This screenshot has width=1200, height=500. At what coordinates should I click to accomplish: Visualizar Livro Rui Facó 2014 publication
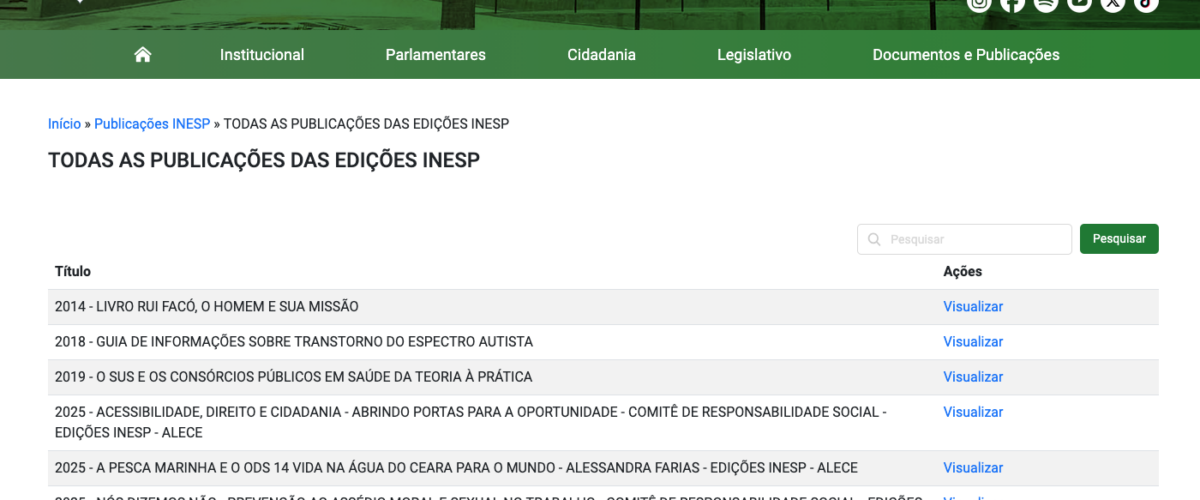[973, 307]
